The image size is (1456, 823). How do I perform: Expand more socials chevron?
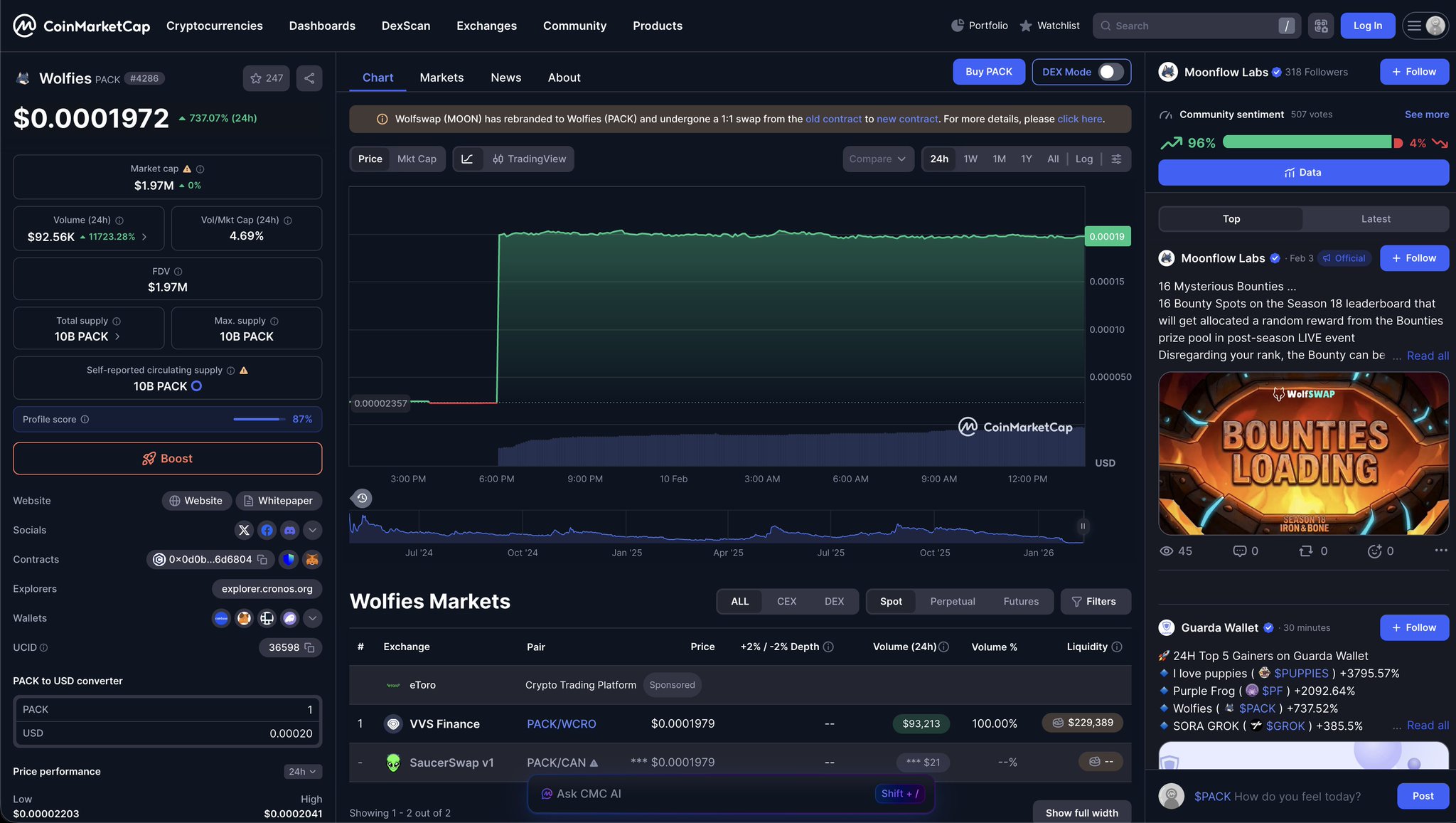point(312,530)
